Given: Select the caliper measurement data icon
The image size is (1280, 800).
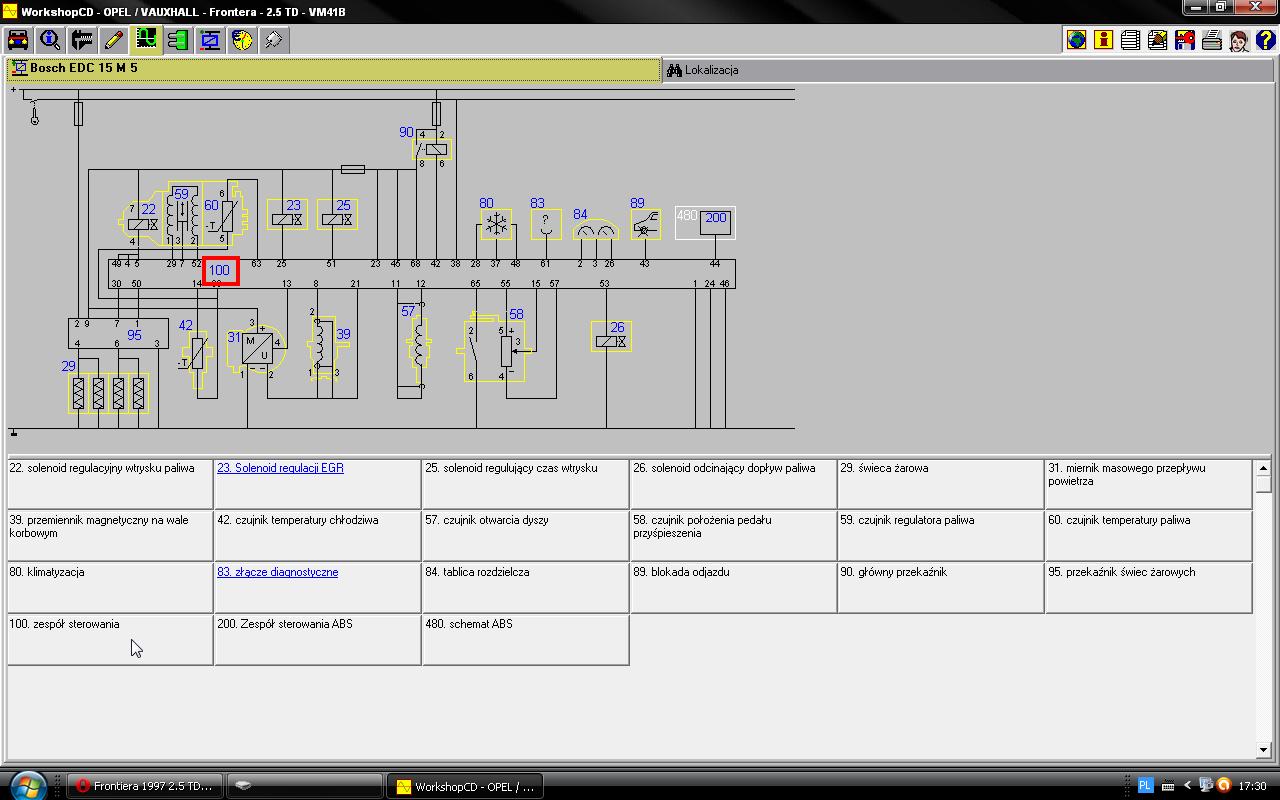Looking at the screenshot, I should click(82, 40).
